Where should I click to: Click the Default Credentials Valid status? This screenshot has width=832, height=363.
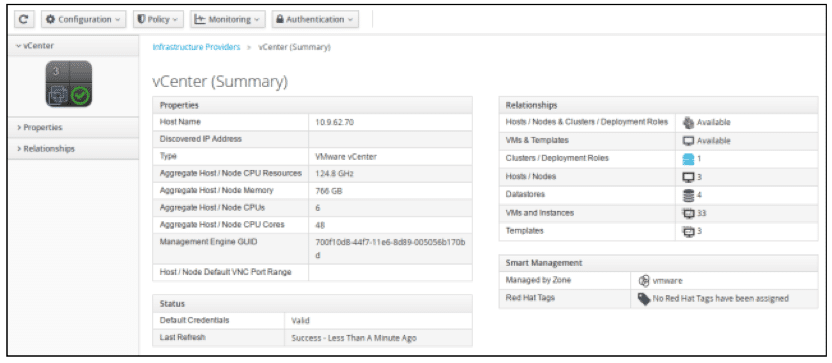tap(300, 321)
